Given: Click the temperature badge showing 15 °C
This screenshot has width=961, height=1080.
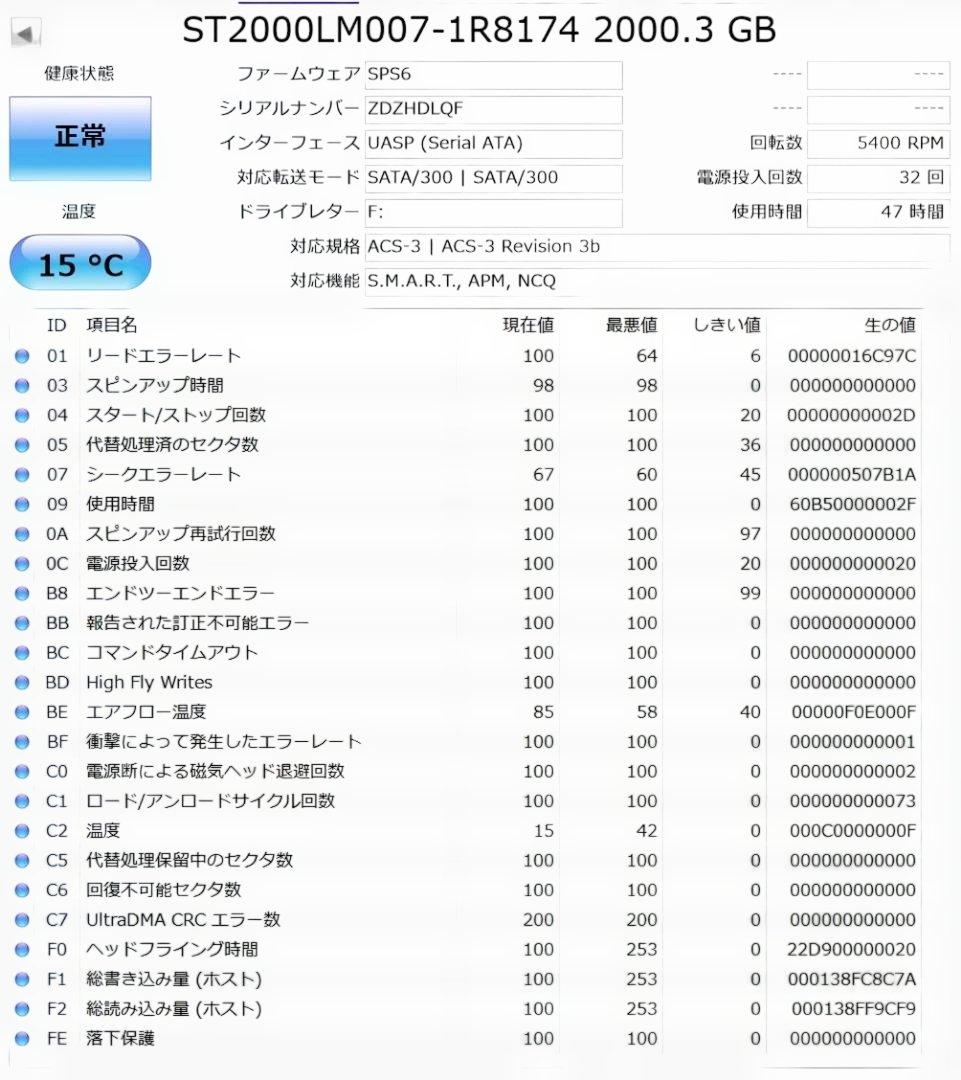Looking at the screenshot, I should [79, 261].
